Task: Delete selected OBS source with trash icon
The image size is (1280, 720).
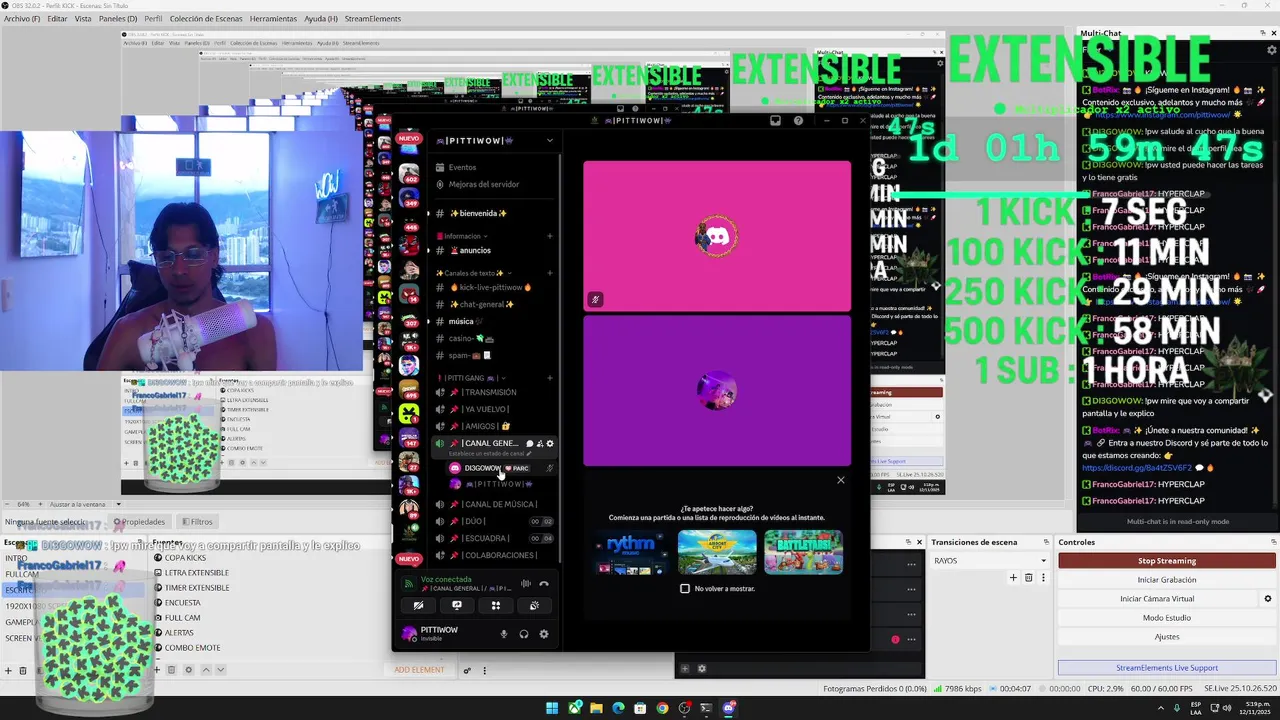Action: [x=171, y=670]
